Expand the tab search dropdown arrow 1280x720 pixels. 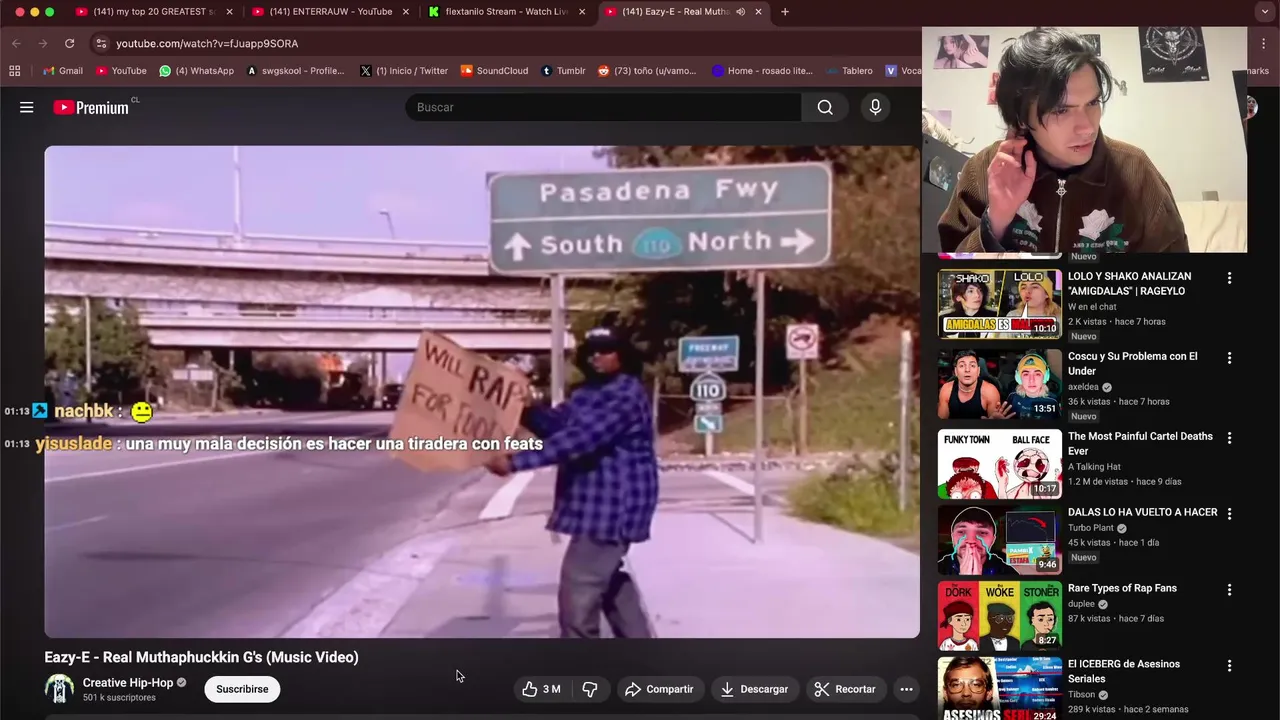[1265, 12]
